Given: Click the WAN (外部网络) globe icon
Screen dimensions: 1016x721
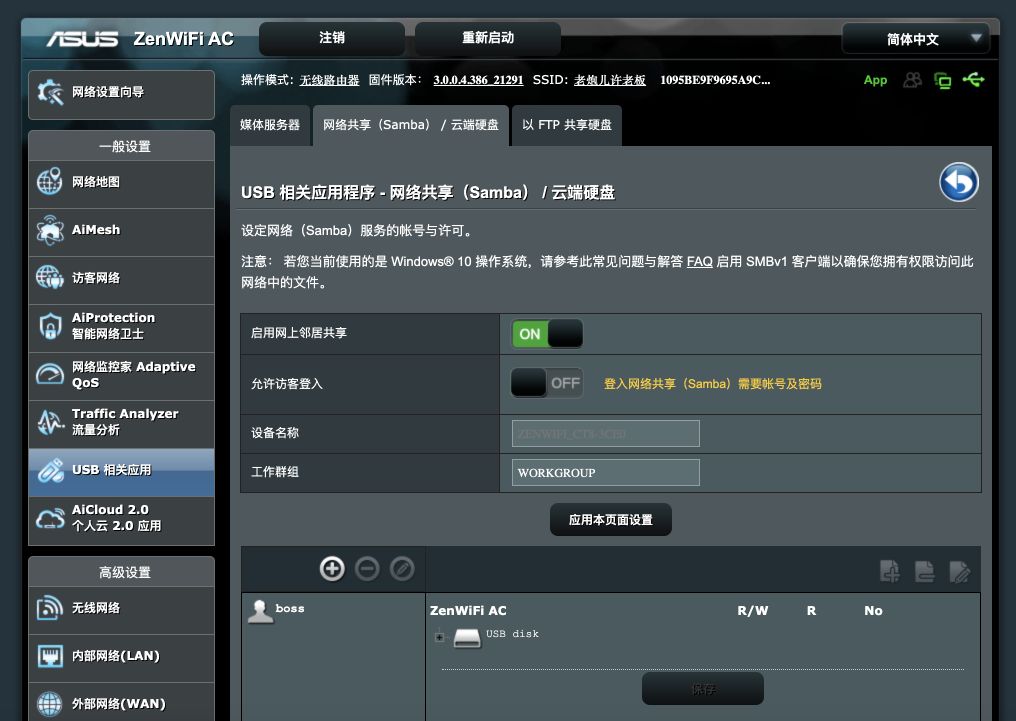Looking at the screenshot, I should (49, 704).
